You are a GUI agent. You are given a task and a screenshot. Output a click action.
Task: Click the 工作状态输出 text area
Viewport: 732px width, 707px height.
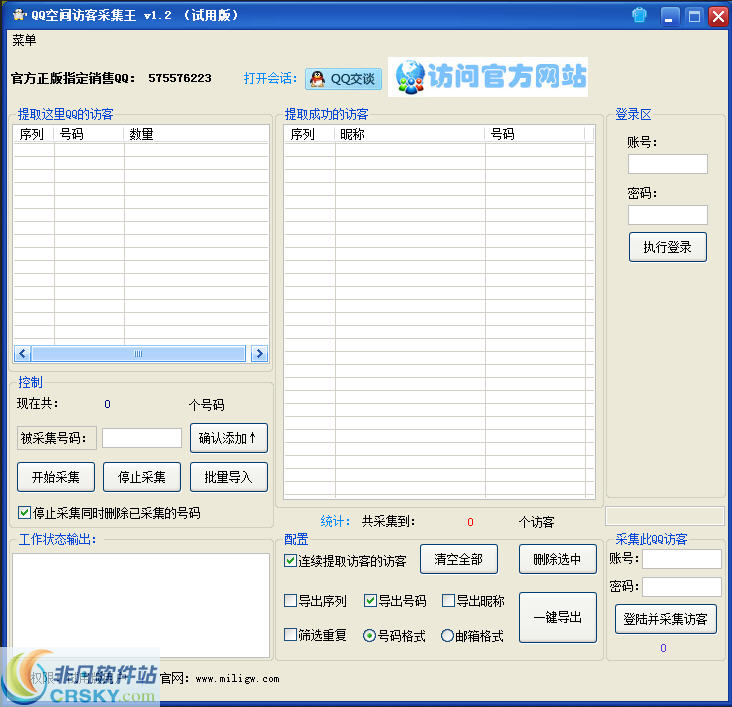coord(141,606)
